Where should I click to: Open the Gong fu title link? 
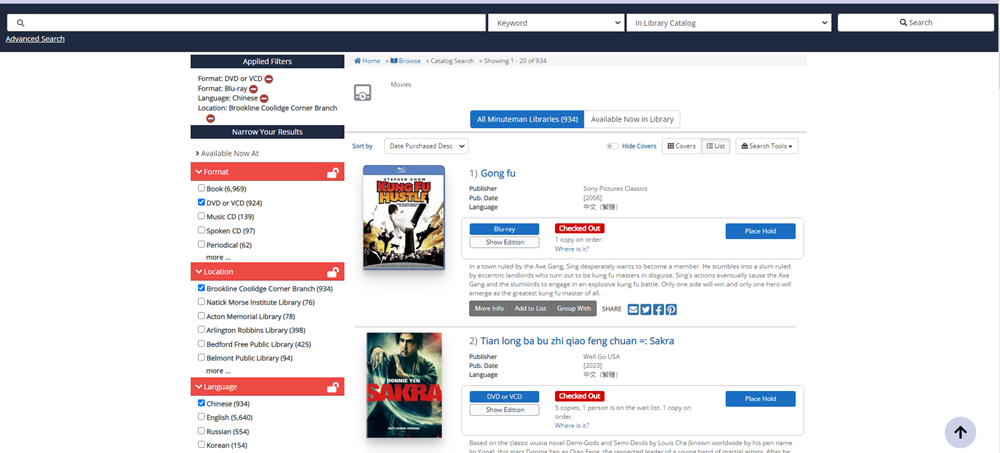pyautogui.click(x=497, y=174)
